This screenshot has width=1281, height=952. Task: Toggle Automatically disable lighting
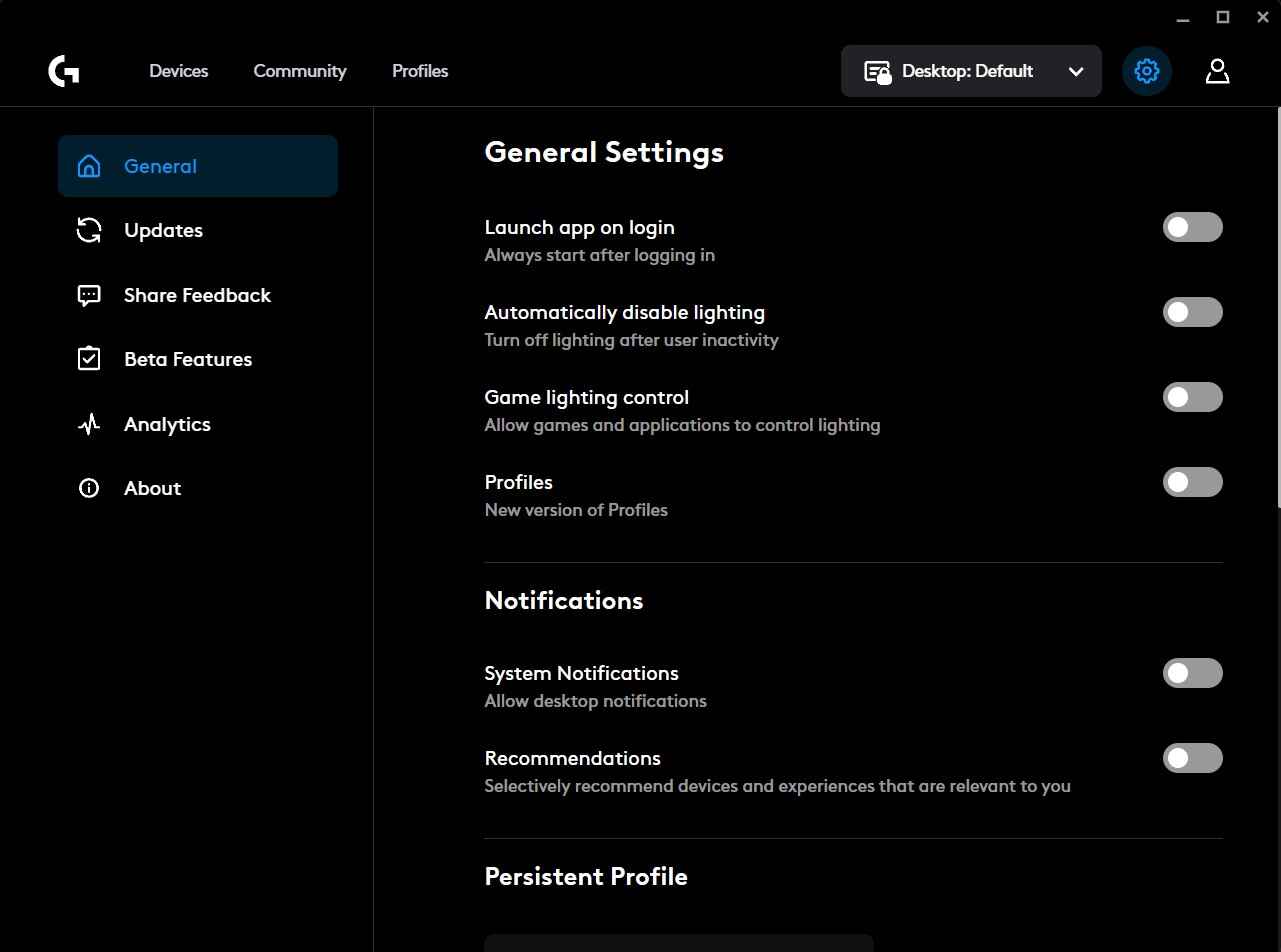[1192, 312]
